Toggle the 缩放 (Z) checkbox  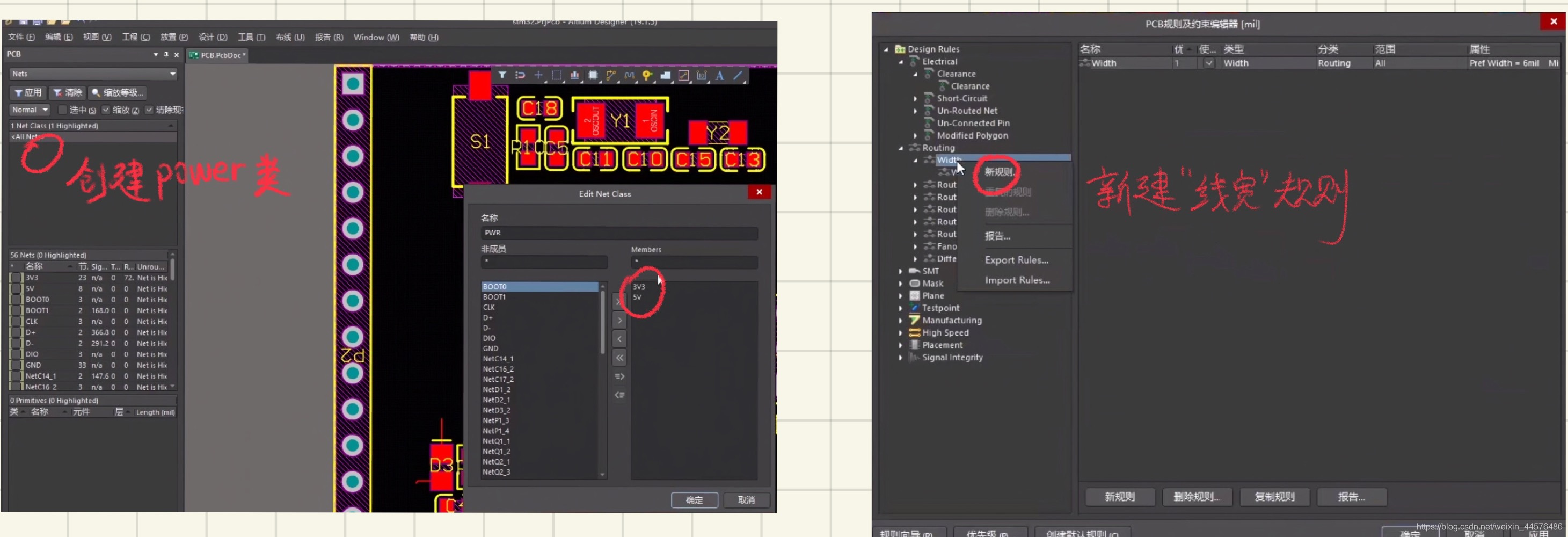pyautogui.click(x=106, y=110)
